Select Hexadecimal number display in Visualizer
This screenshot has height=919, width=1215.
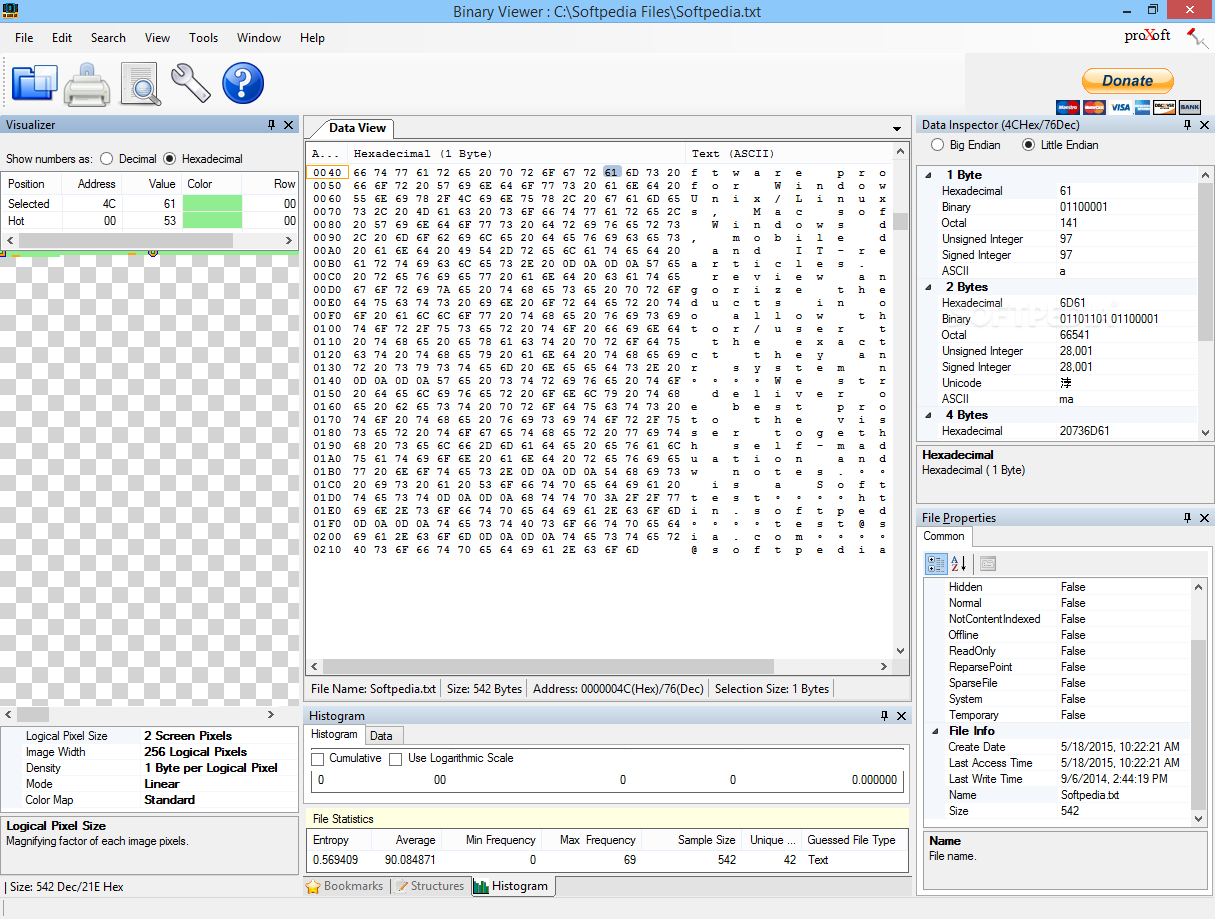[170, 159]
